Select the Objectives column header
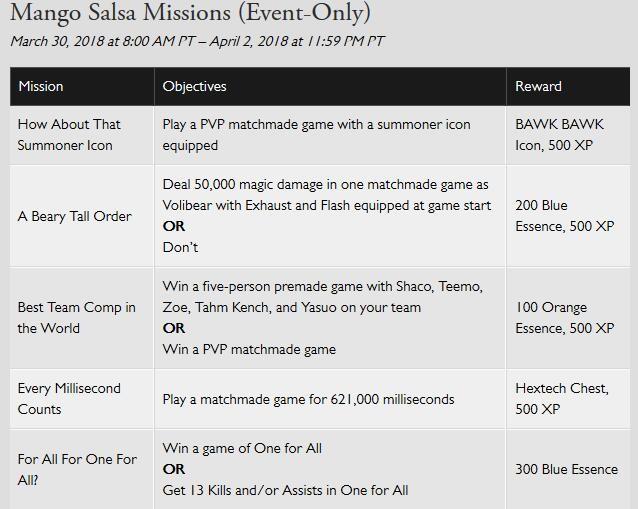638x509 pixels. point(195,86)
